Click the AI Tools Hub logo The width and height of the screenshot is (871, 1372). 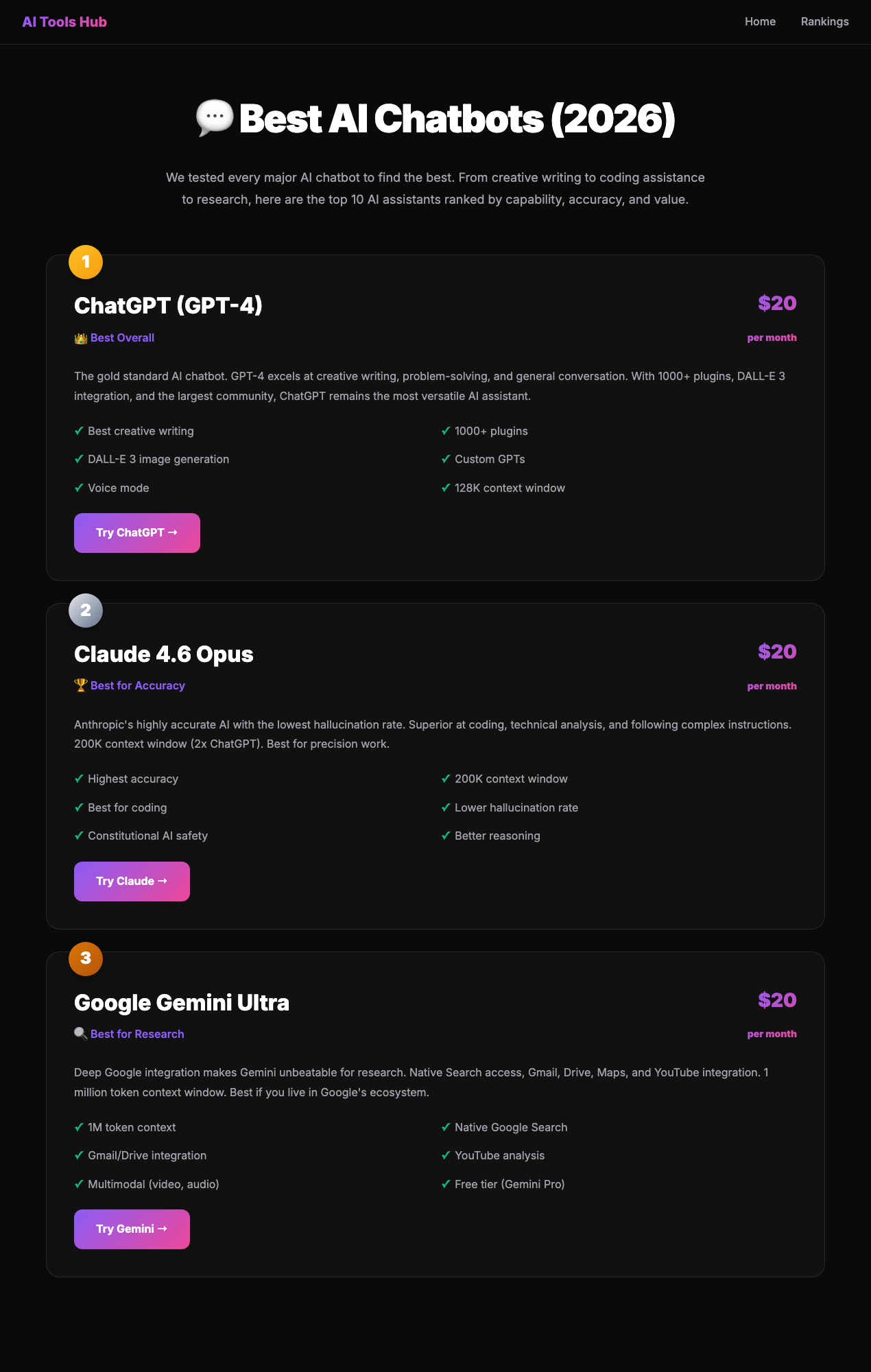coord(64,21)
